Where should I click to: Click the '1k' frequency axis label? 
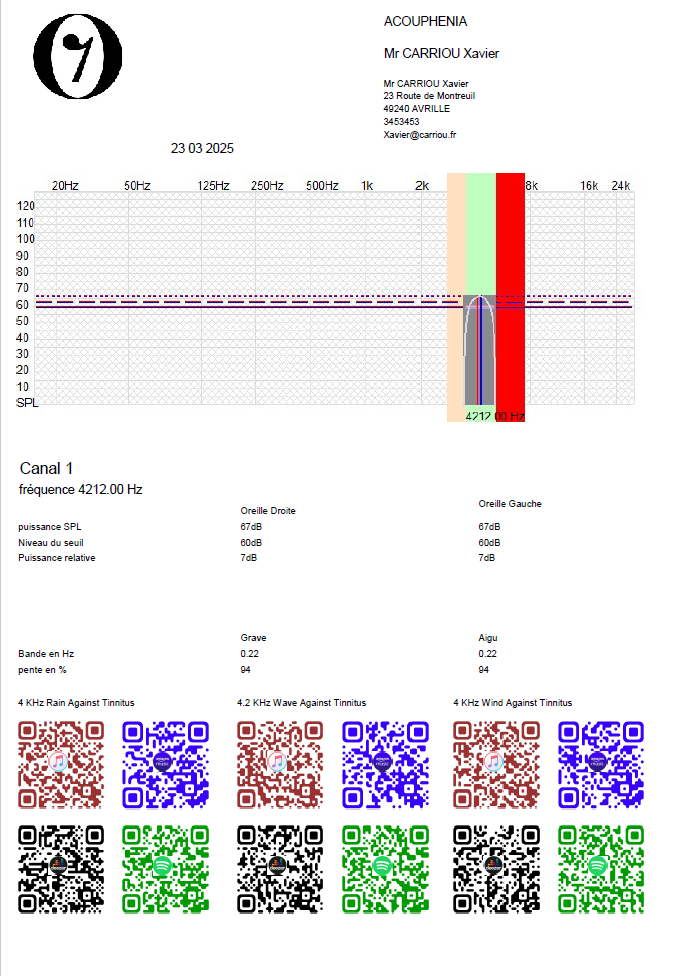pos(367,185)
